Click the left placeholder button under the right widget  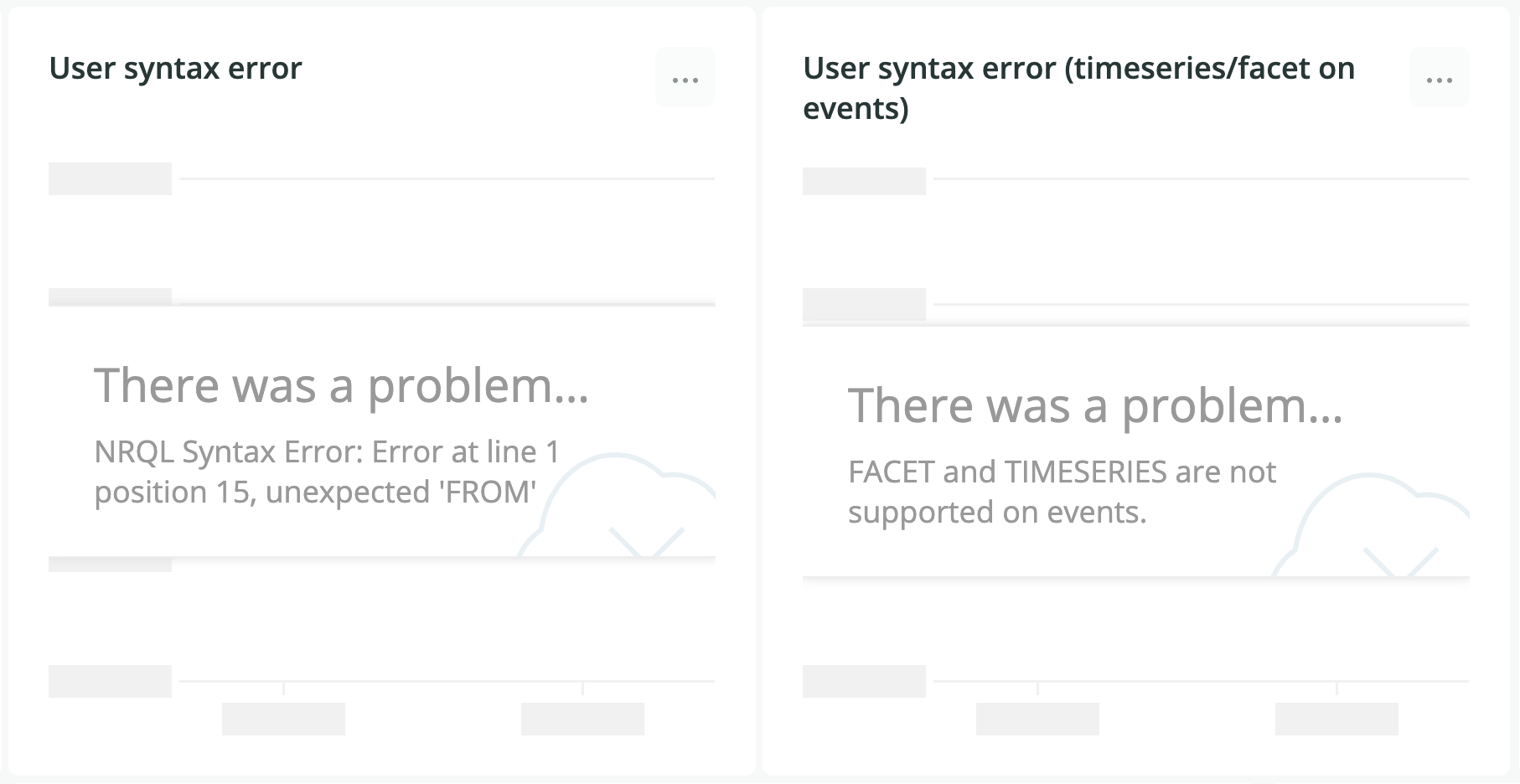tap(1037, 719)
